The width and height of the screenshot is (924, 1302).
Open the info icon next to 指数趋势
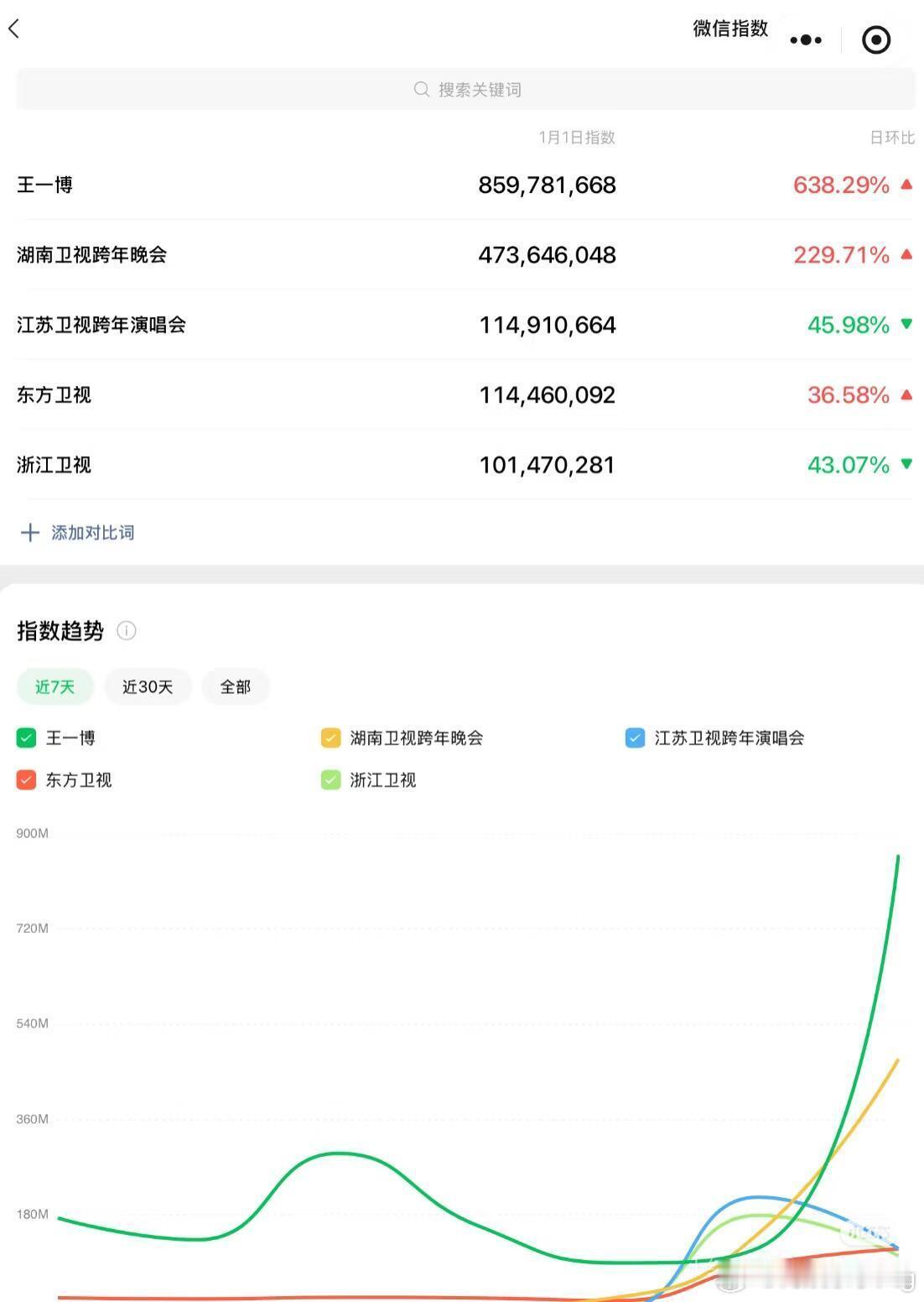tap(127, 630)
